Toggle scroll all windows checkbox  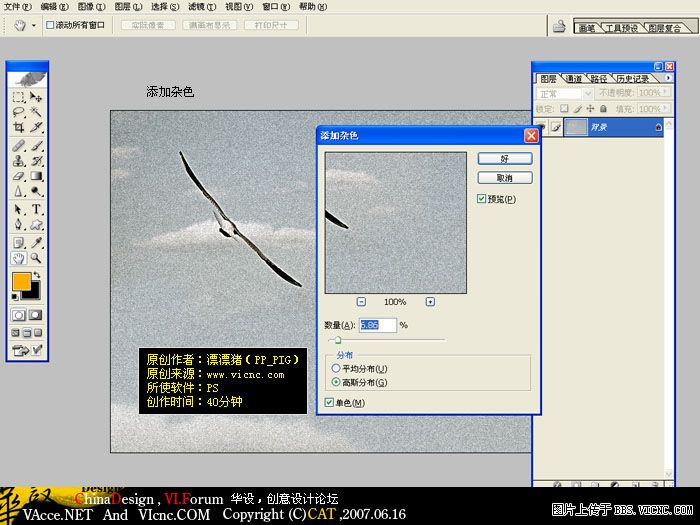tap(50, 25)
